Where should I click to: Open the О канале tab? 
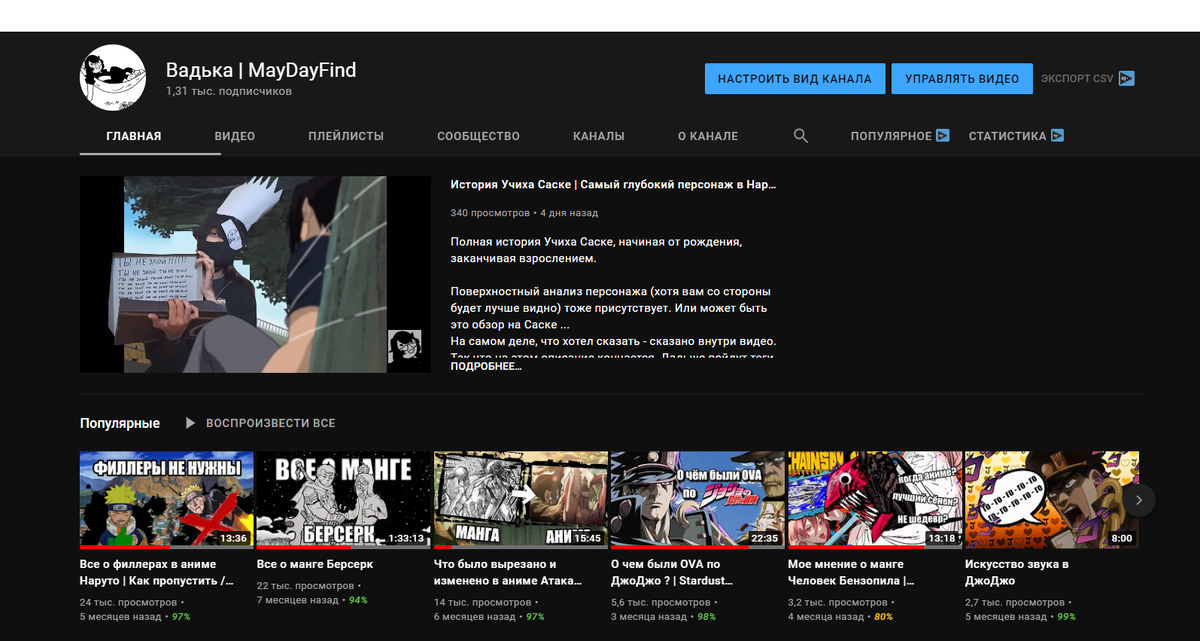pyautogui.click(x=708, y=136)
